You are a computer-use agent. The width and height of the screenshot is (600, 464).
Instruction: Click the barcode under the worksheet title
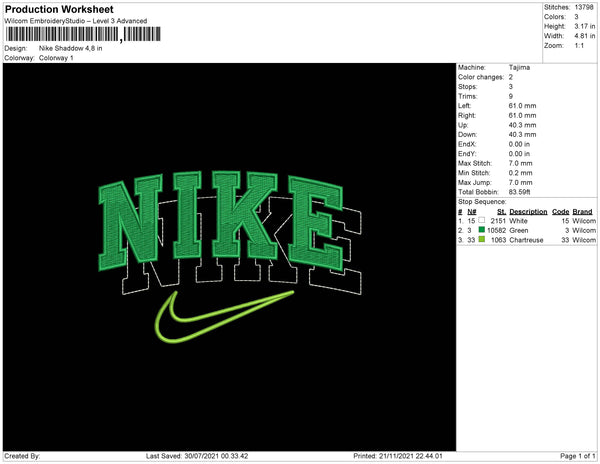tap(83, 34)
